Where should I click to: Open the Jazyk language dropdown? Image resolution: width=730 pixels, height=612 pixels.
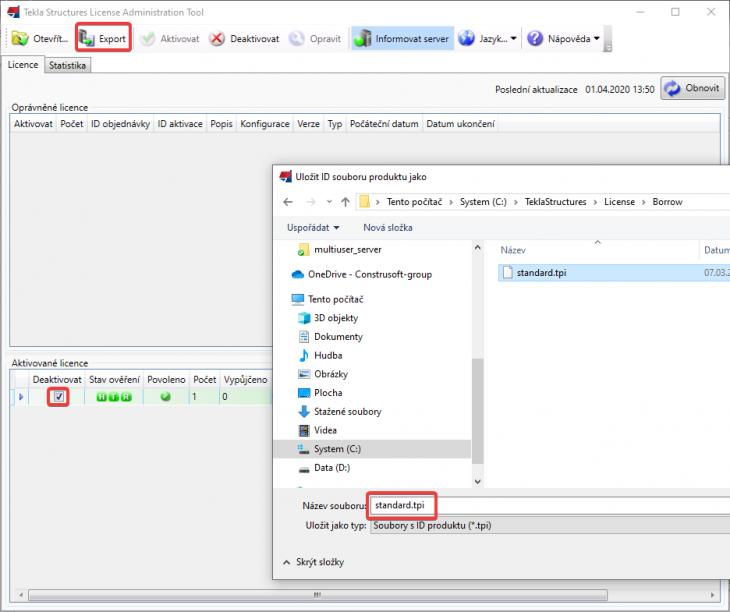(487, 39)
